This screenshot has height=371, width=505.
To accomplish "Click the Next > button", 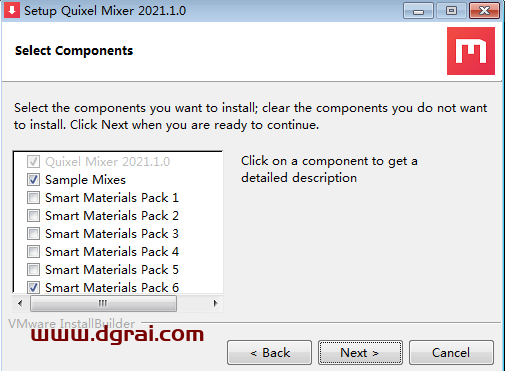I will pyautogui.click(x=360, y=353).
